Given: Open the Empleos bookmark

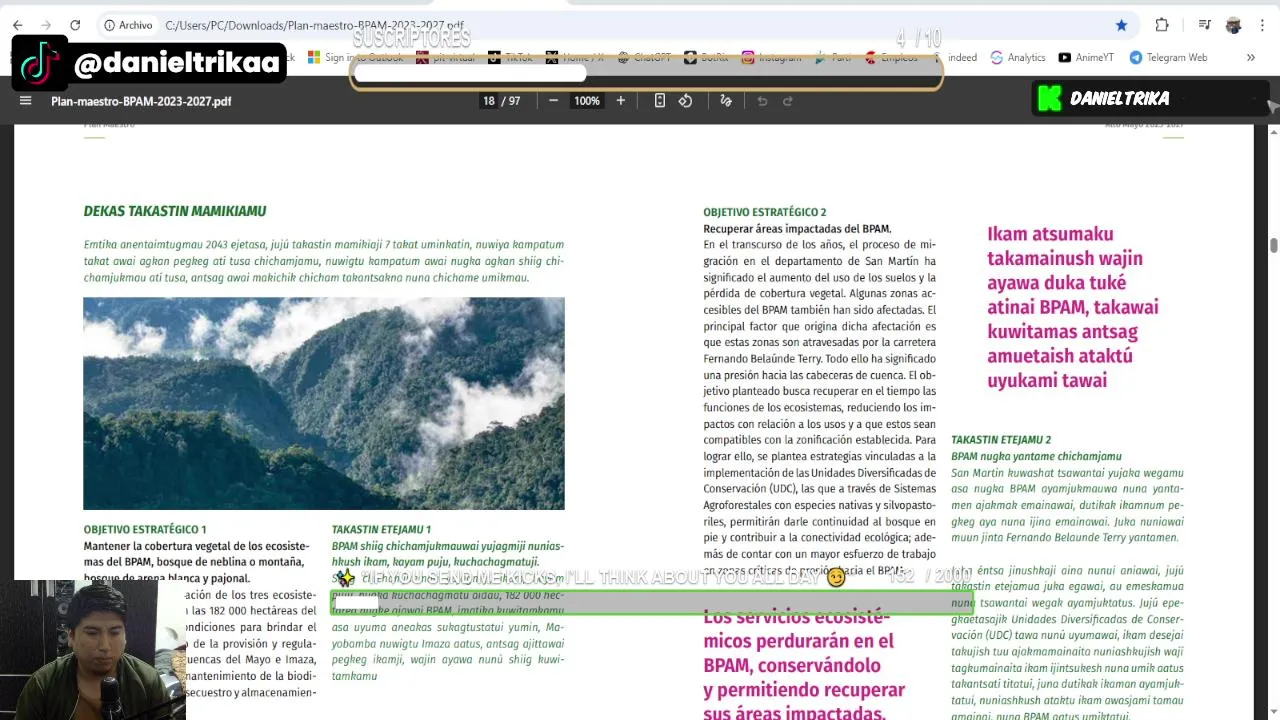Looking at the screenshot, I should (891, 57).
